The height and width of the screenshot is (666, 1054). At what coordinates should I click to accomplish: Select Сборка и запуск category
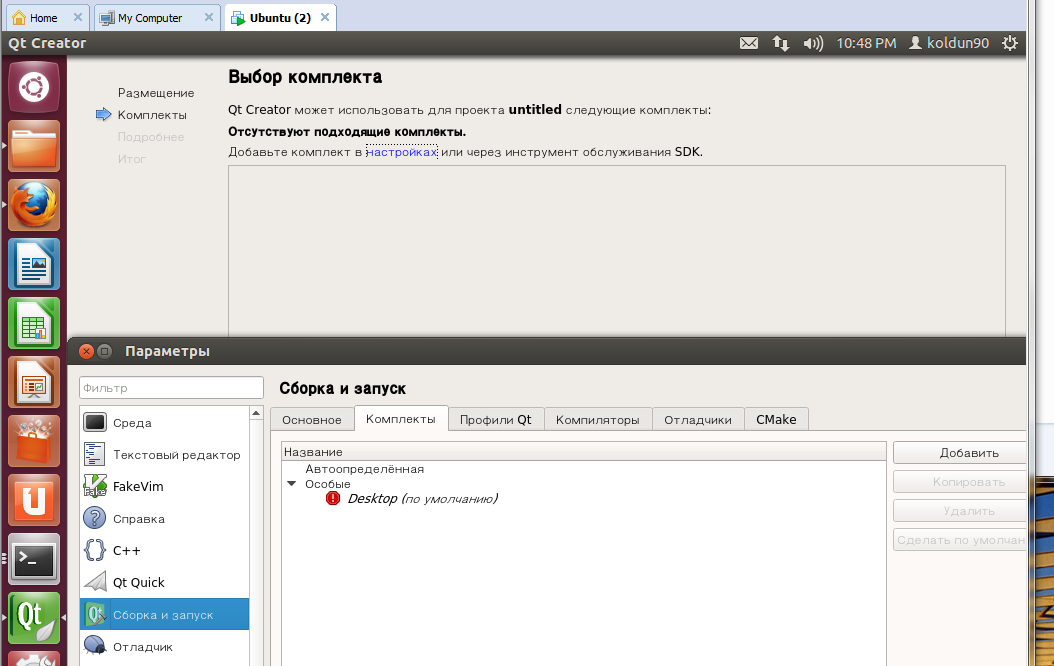(165, 614)
